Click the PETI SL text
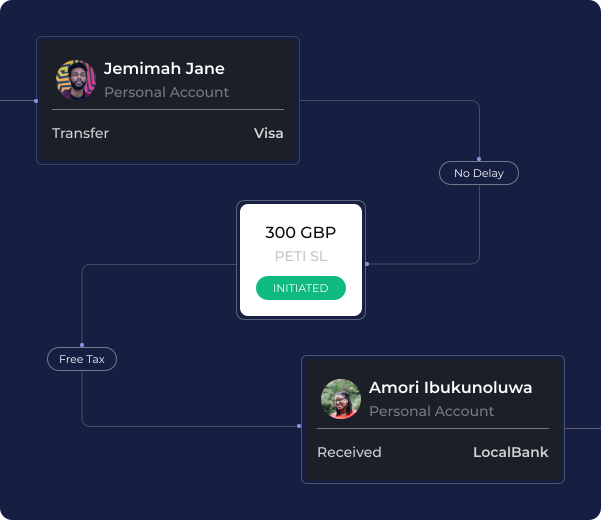601x520 pixels. click(x=301, y=256)
